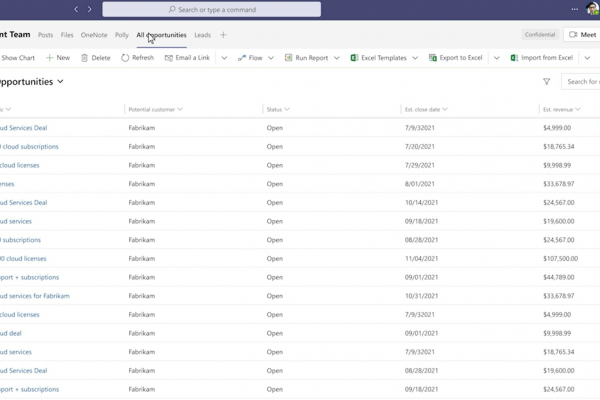Screen dimensions: 600x400
Task: Select the $44,789.00 revenue cell
Action: point(559,277)
